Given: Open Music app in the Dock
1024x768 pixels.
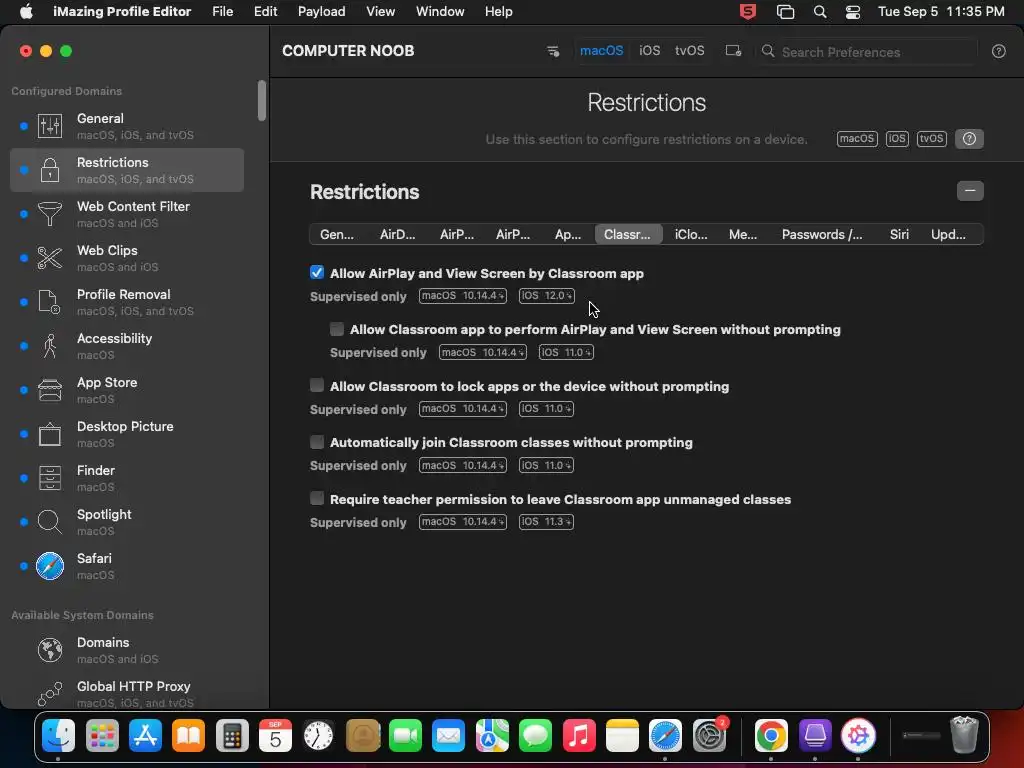Looking at the screenshot, I should 579,736.
